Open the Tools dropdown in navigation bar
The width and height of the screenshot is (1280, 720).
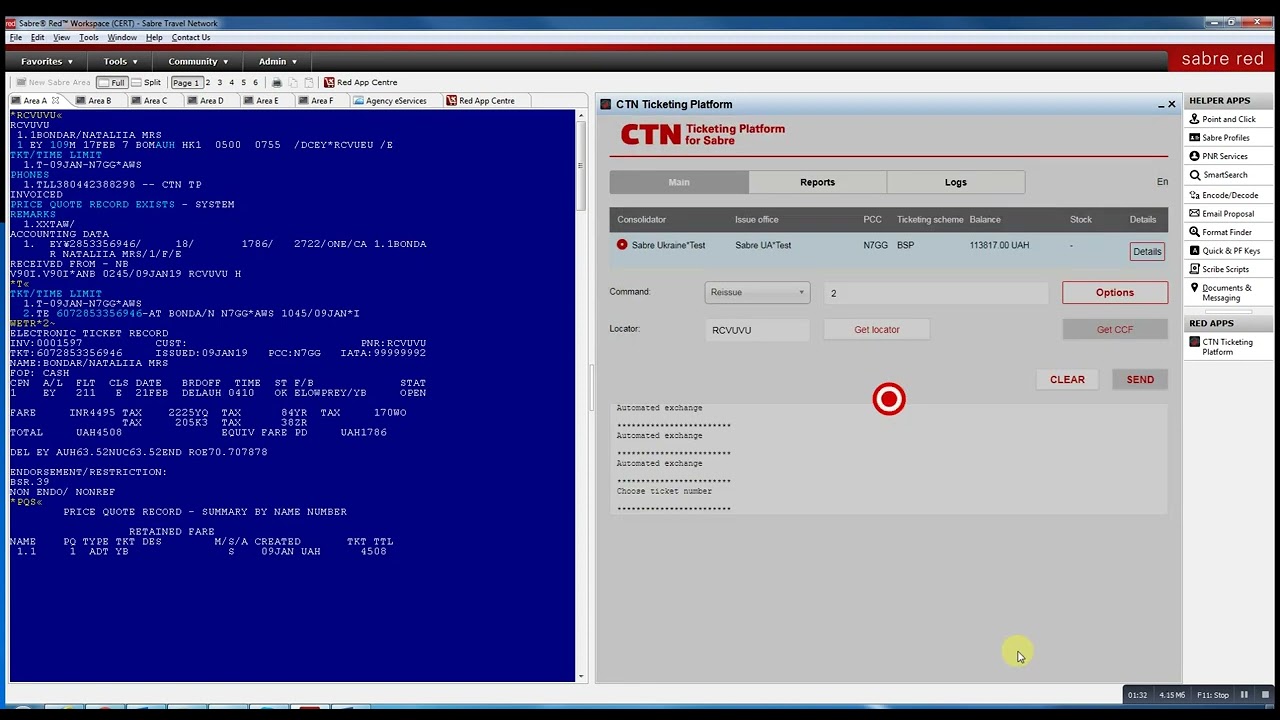tap(120, 61)
